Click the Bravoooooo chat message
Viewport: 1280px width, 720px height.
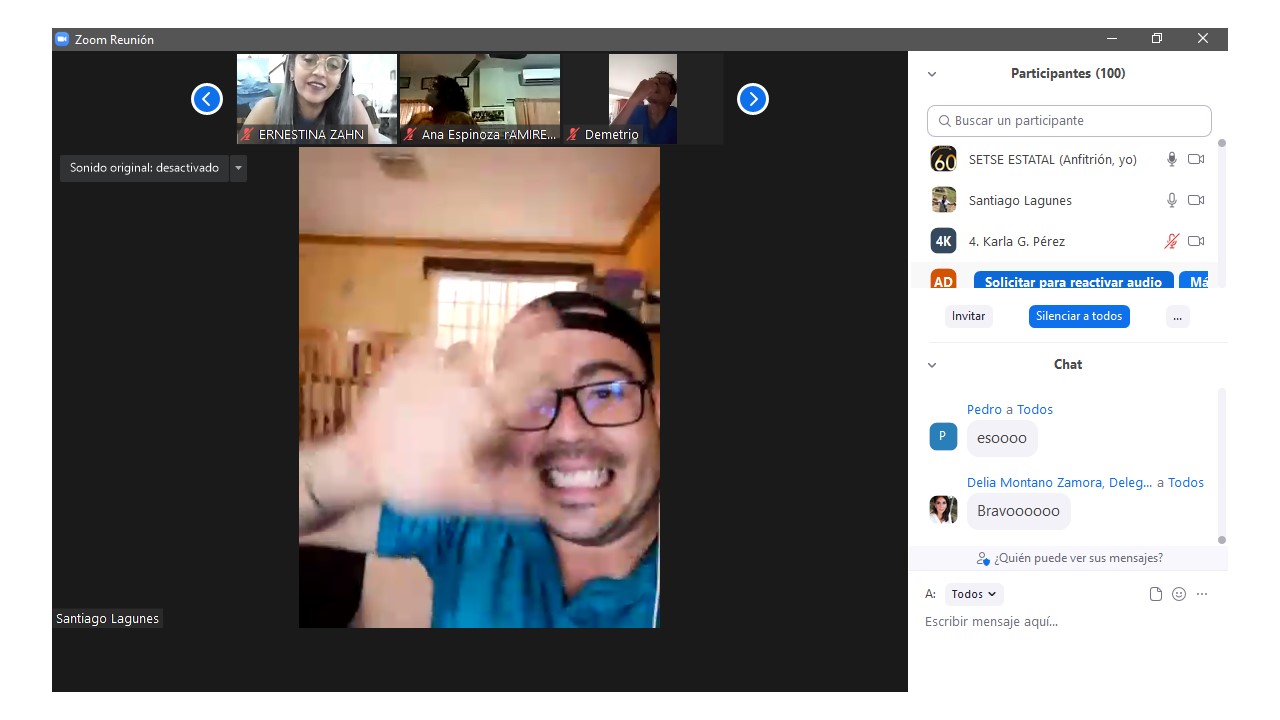(x=1018, y=511)
